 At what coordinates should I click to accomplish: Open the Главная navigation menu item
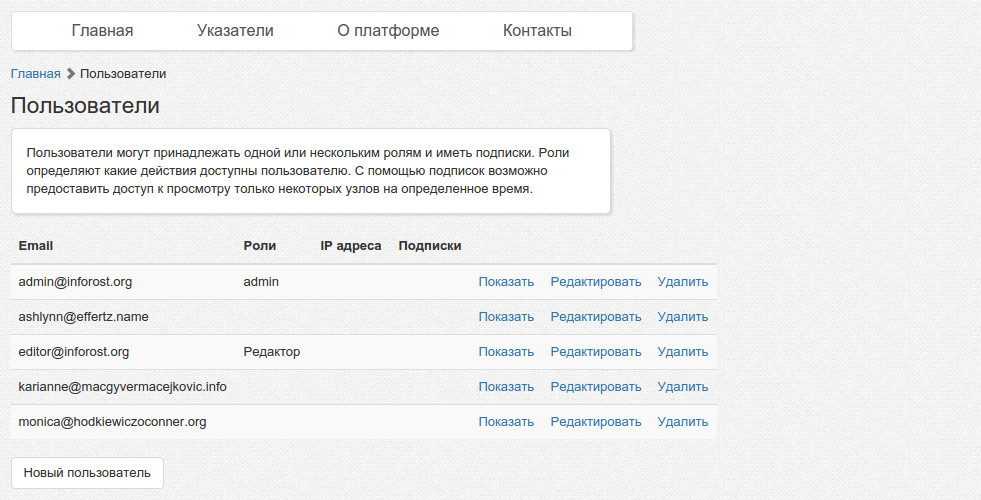(x=102, y=31)
